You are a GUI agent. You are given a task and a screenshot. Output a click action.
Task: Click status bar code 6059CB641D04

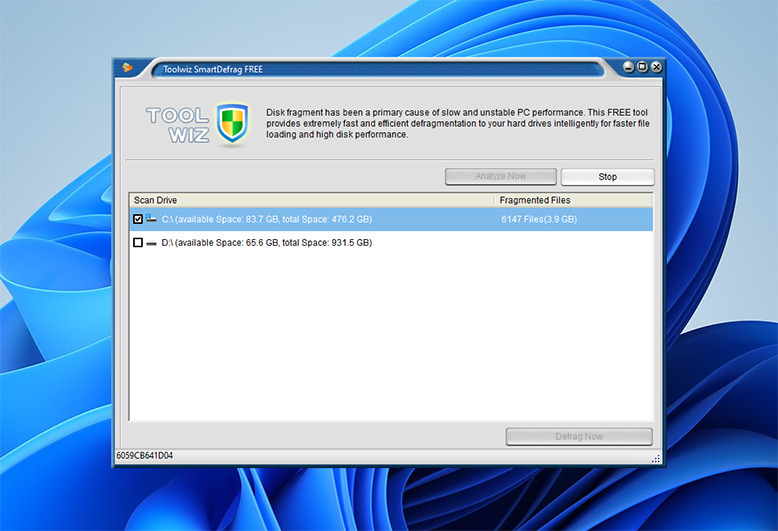tap(144, 456)
